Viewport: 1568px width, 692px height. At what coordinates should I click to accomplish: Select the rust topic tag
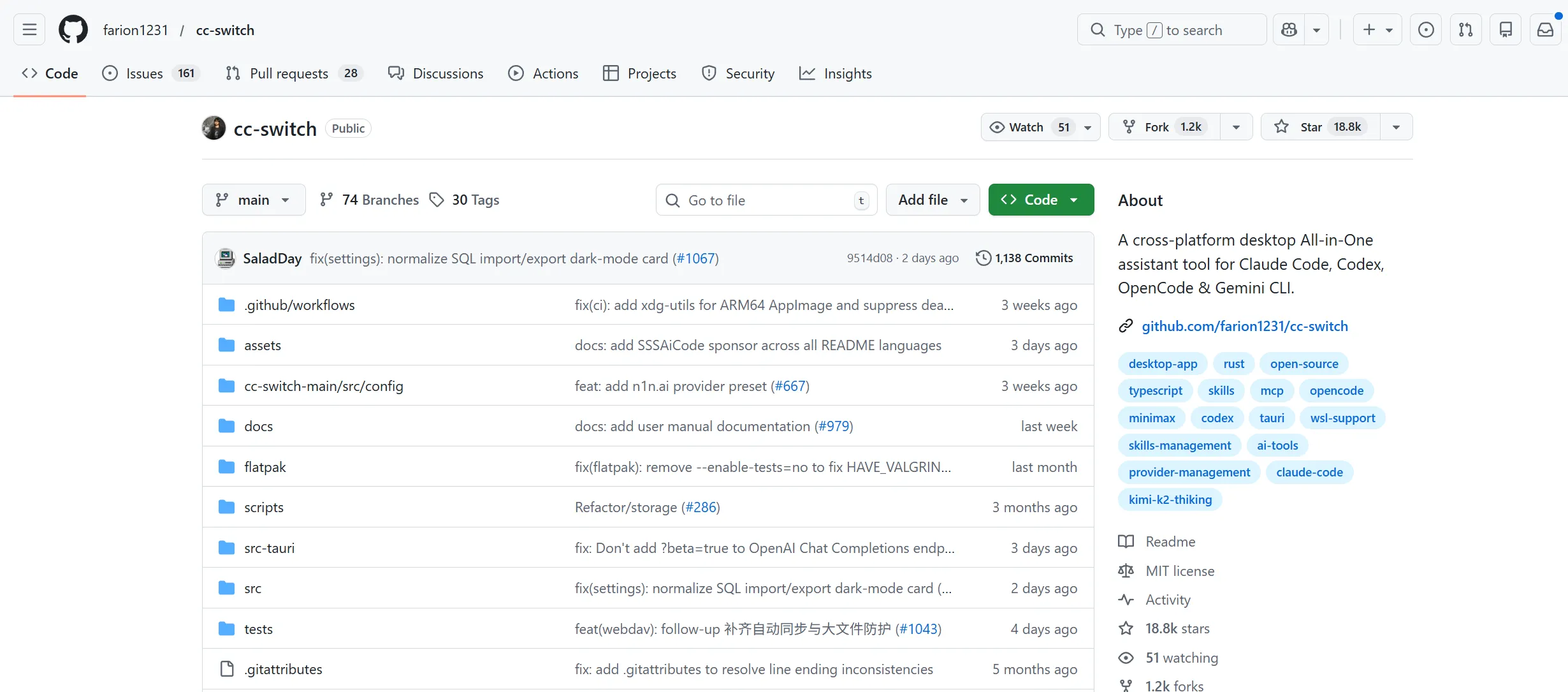point(1233,363)
